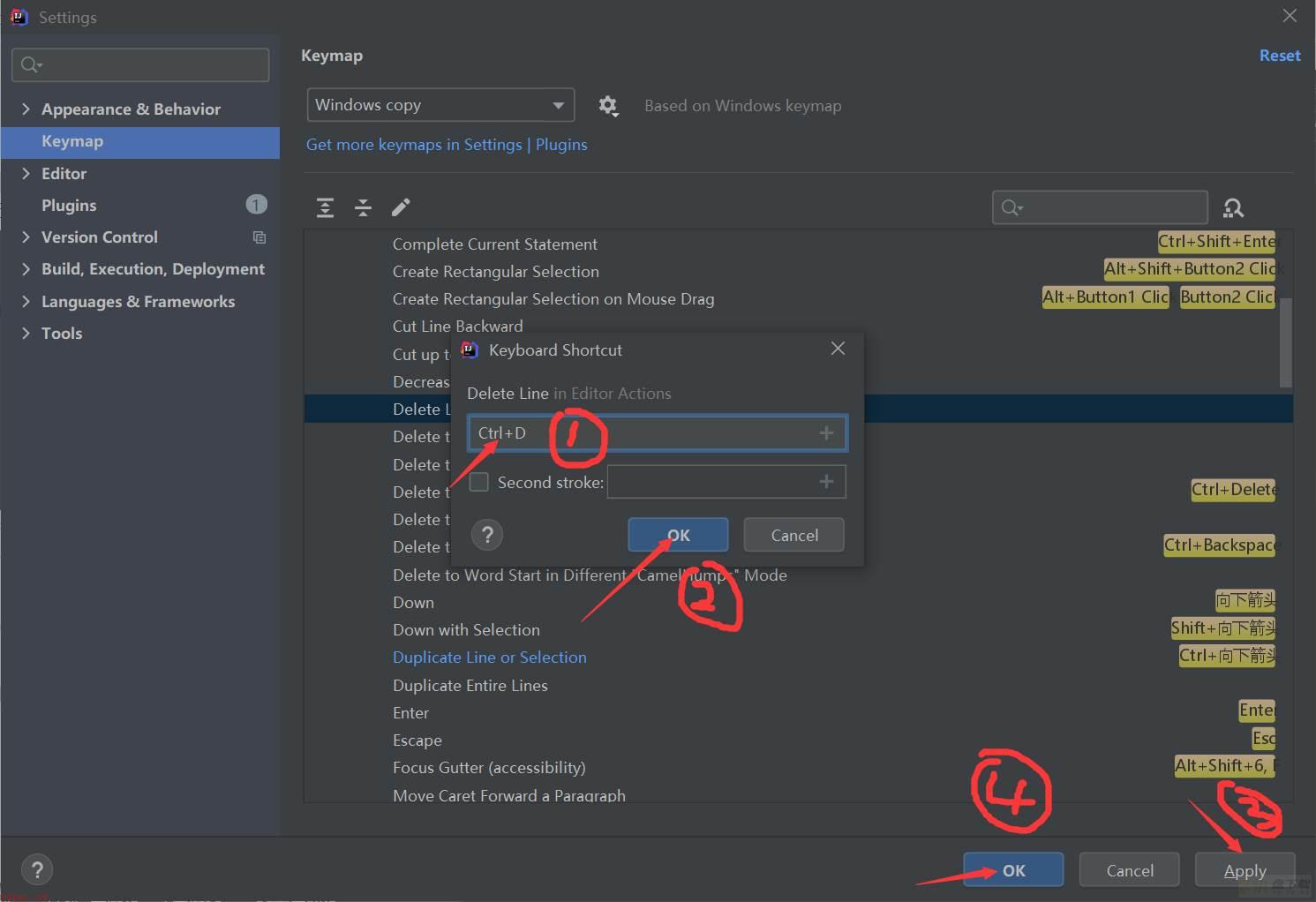
Task: Open Get more keymaps in Settings link
Action: click(414, 145)
